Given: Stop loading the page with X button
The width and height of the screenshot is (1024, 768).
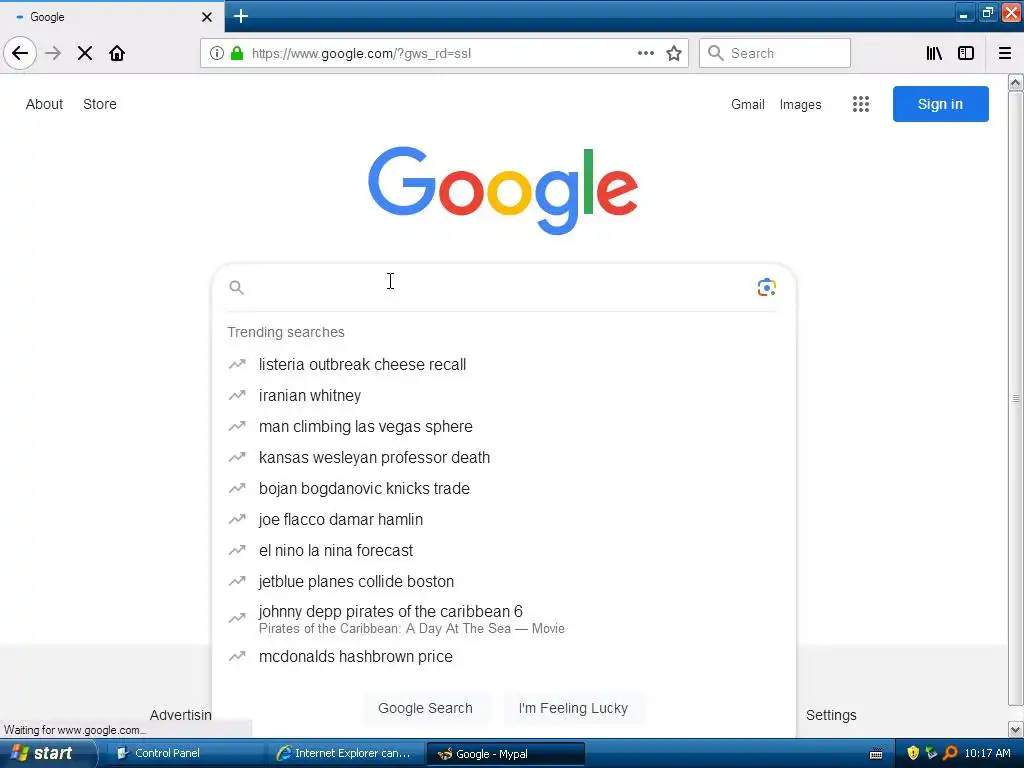Looking at the screenshot, I should pyautogui.click(x=85, y=53).
